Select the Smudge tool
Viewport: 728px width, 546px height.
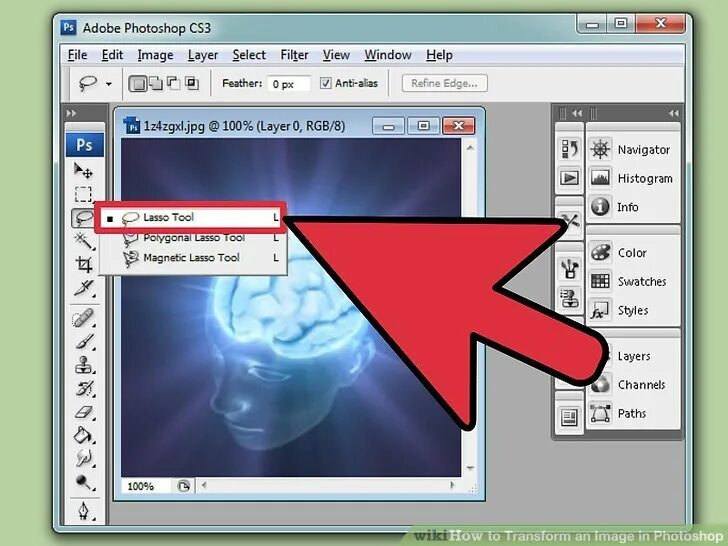coord(84,458)
